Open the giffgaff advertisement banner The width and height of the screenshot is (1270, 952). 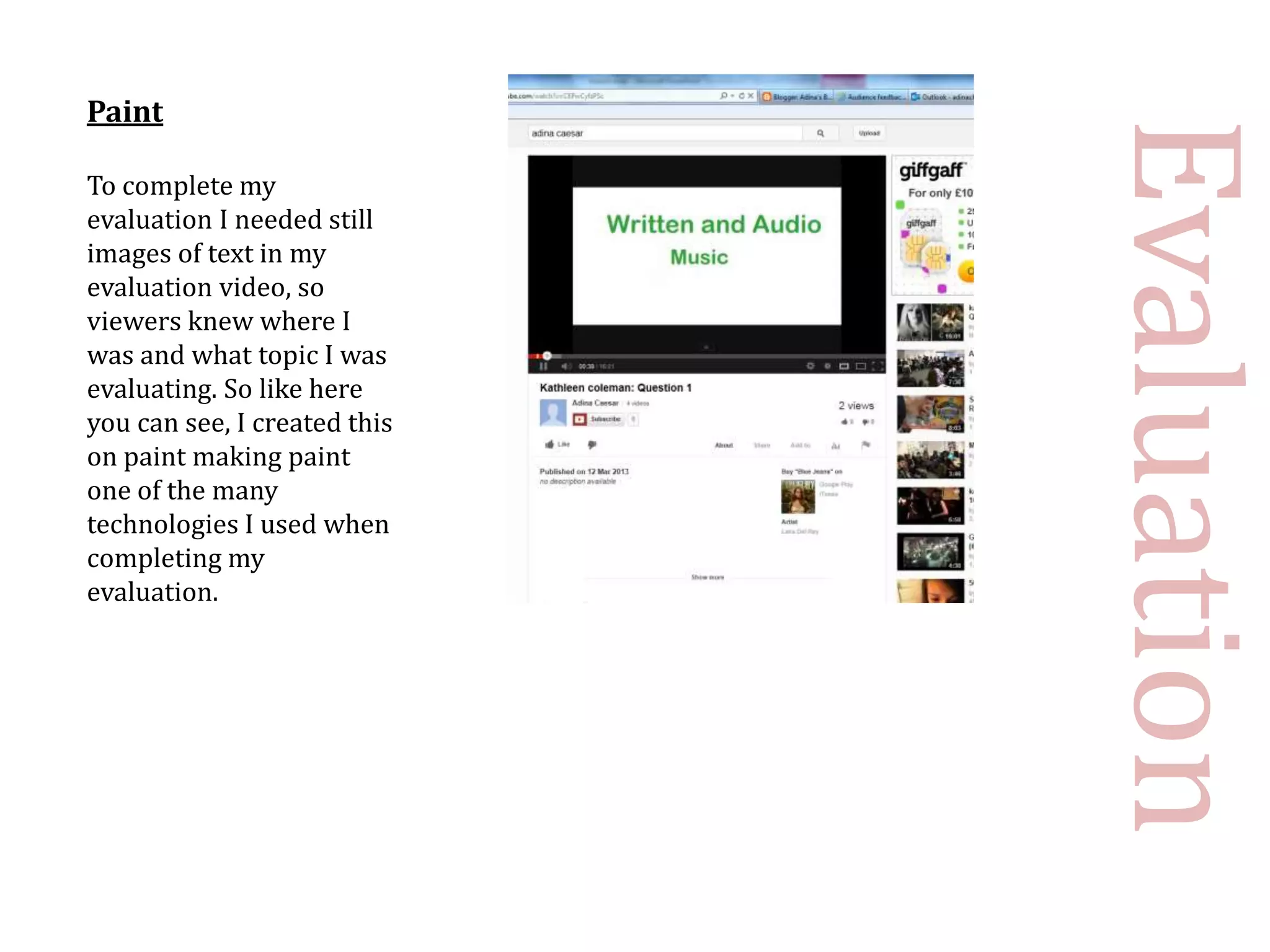point(933,224)
